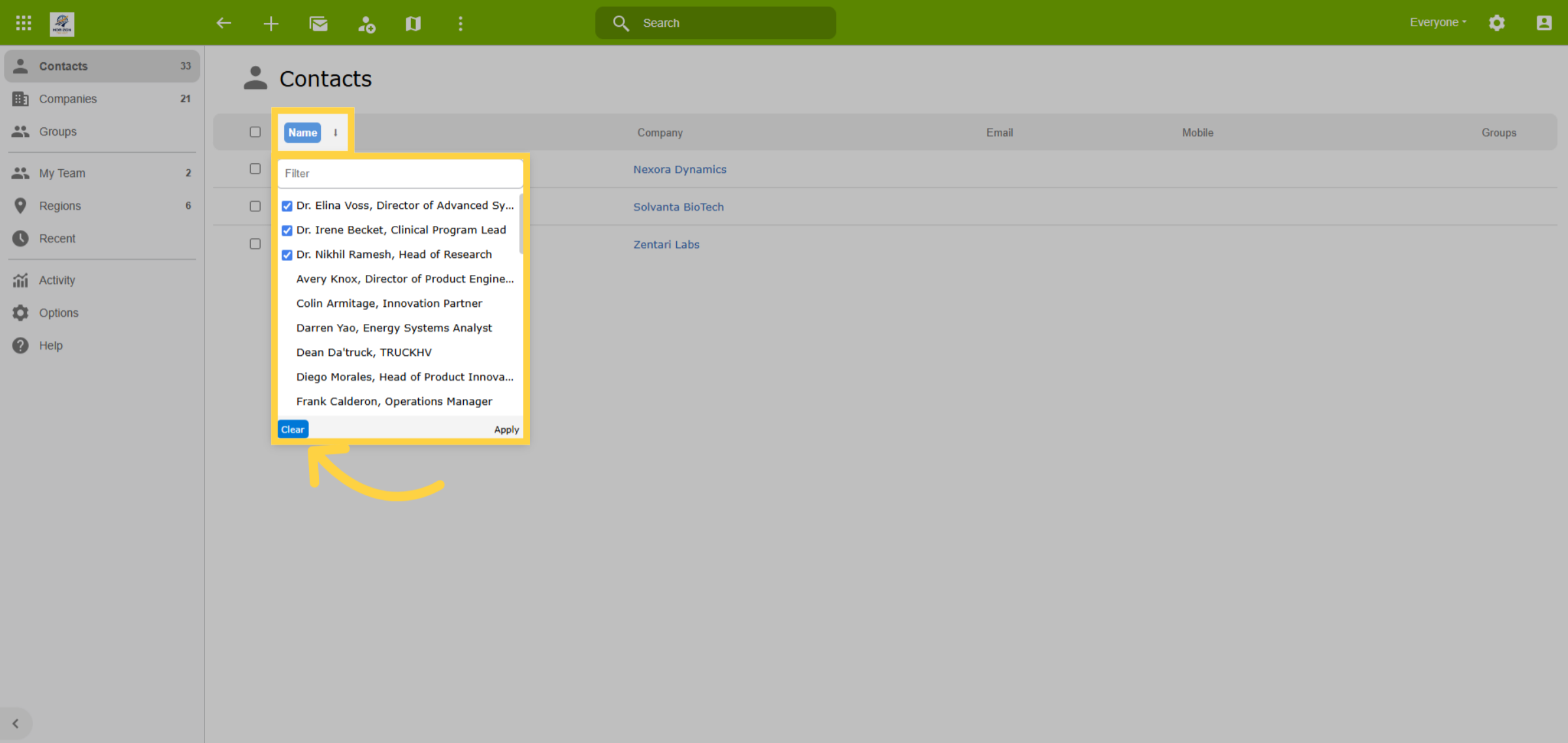
Task: Open Companies in the sidebar
Action: click(102, 99)
